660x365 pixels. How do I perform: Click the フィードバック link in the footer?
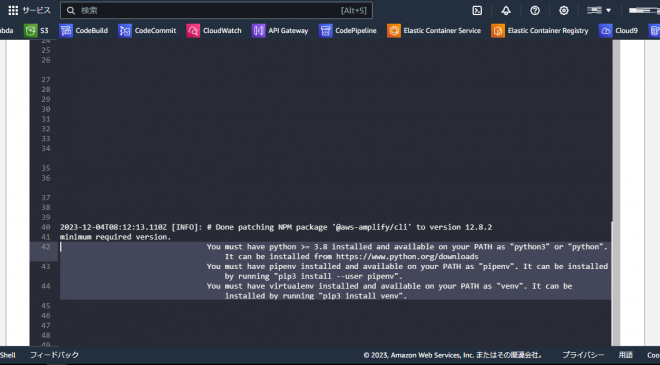tap(54, 355)
